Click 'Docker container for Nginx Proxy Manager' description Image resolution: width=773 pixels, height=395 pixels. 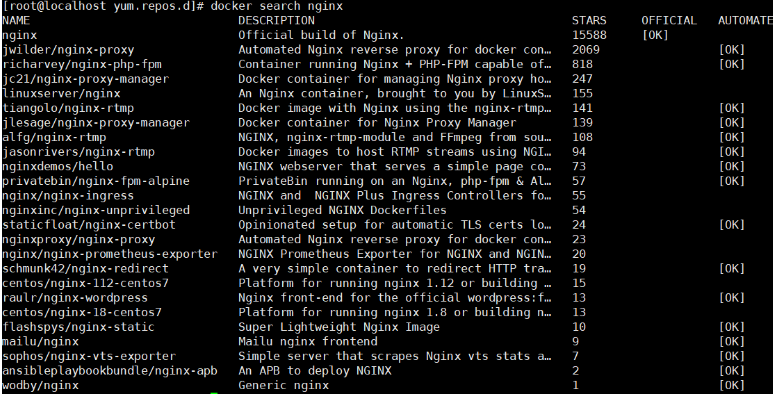click(377, 123)
